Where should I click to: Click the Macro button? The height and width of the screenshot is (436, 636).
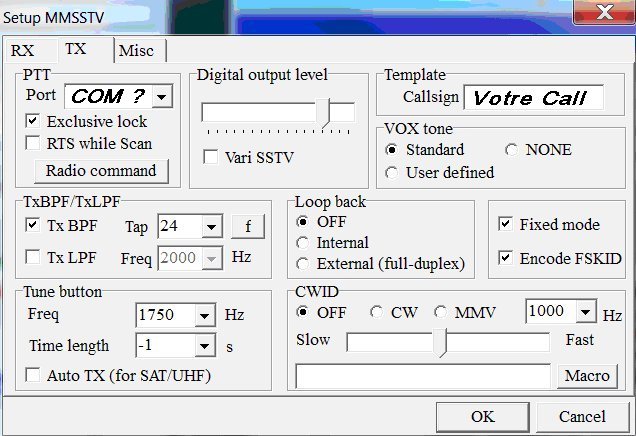point(587,376)
